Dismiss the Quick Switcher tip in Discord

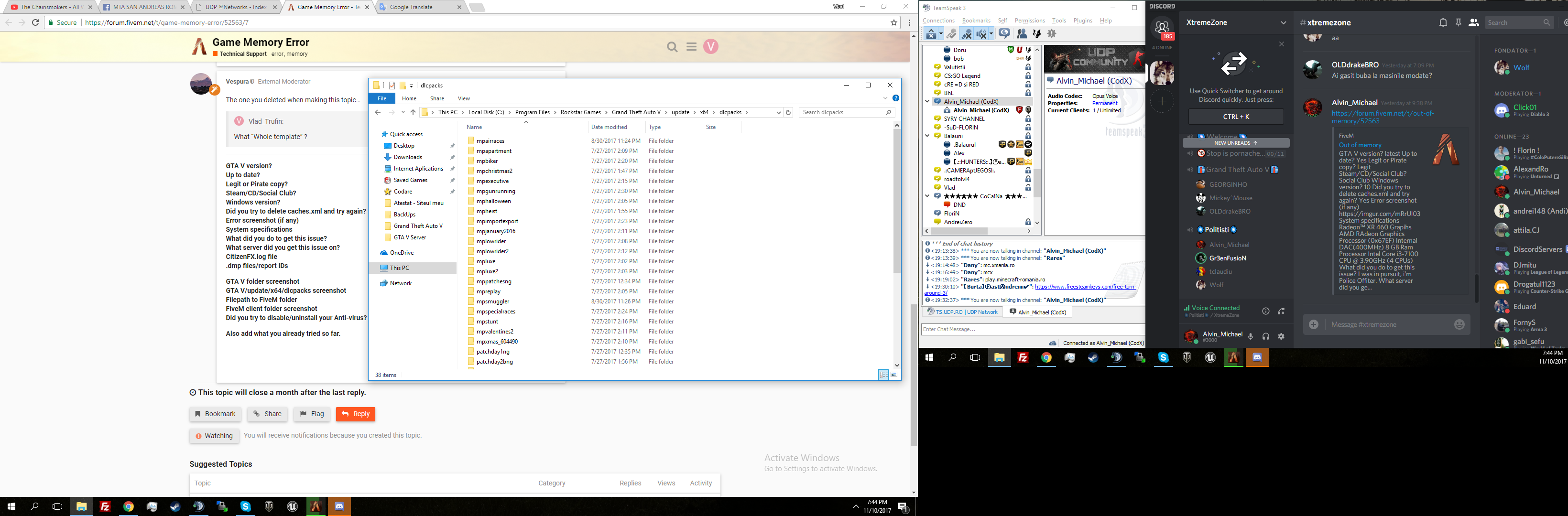coord(1281,44)
